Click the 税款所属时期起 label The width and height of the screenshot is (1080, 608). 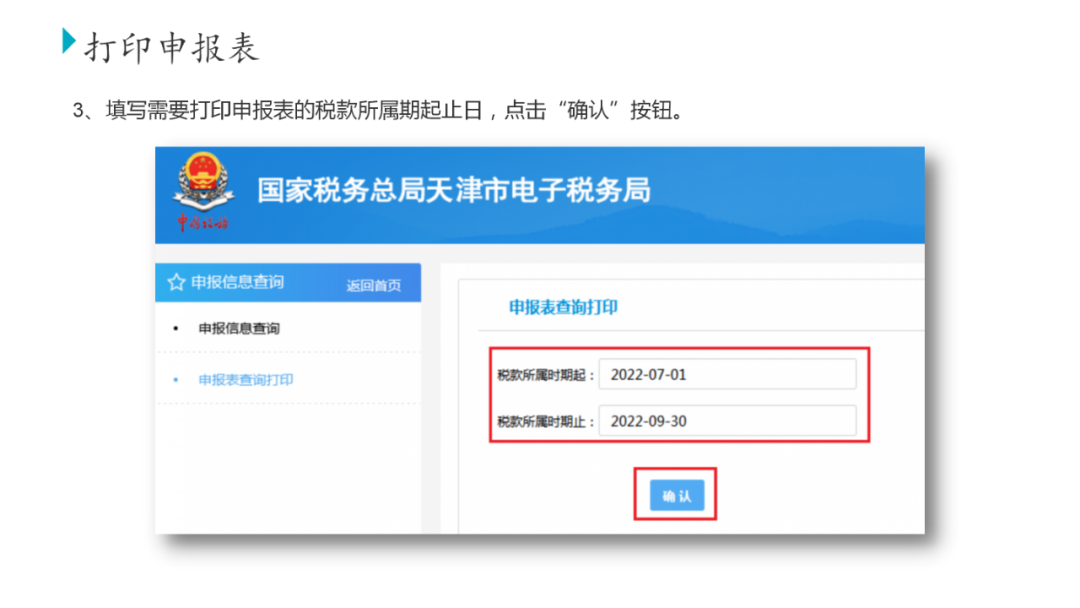click(546, 375)
